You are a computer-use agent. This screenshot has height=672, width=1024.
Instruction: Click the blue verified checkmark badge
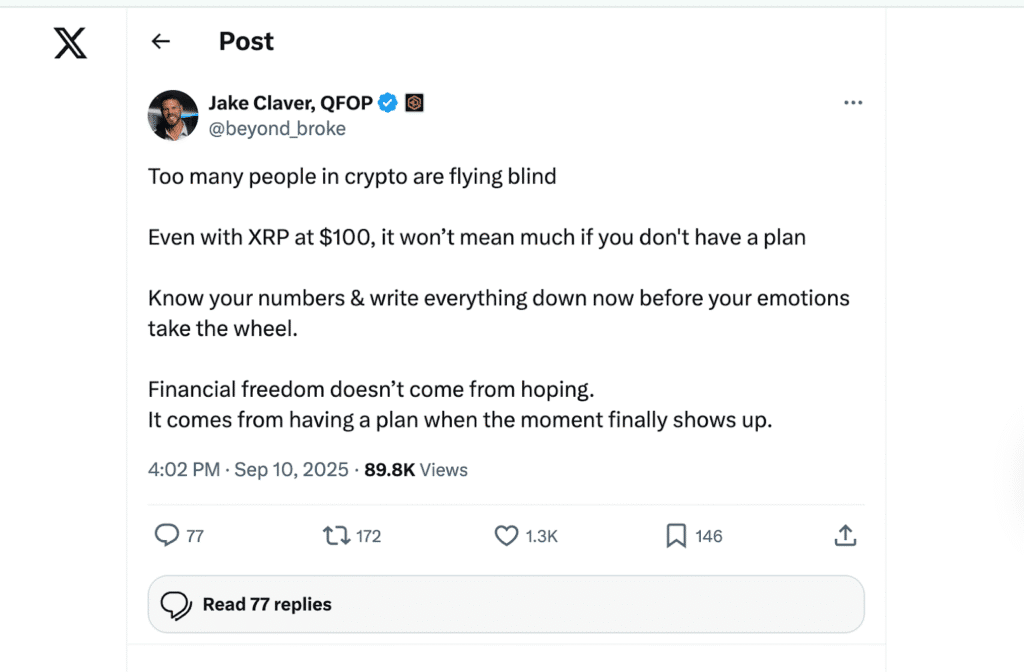pyautogui.click(x=389, y=102)
